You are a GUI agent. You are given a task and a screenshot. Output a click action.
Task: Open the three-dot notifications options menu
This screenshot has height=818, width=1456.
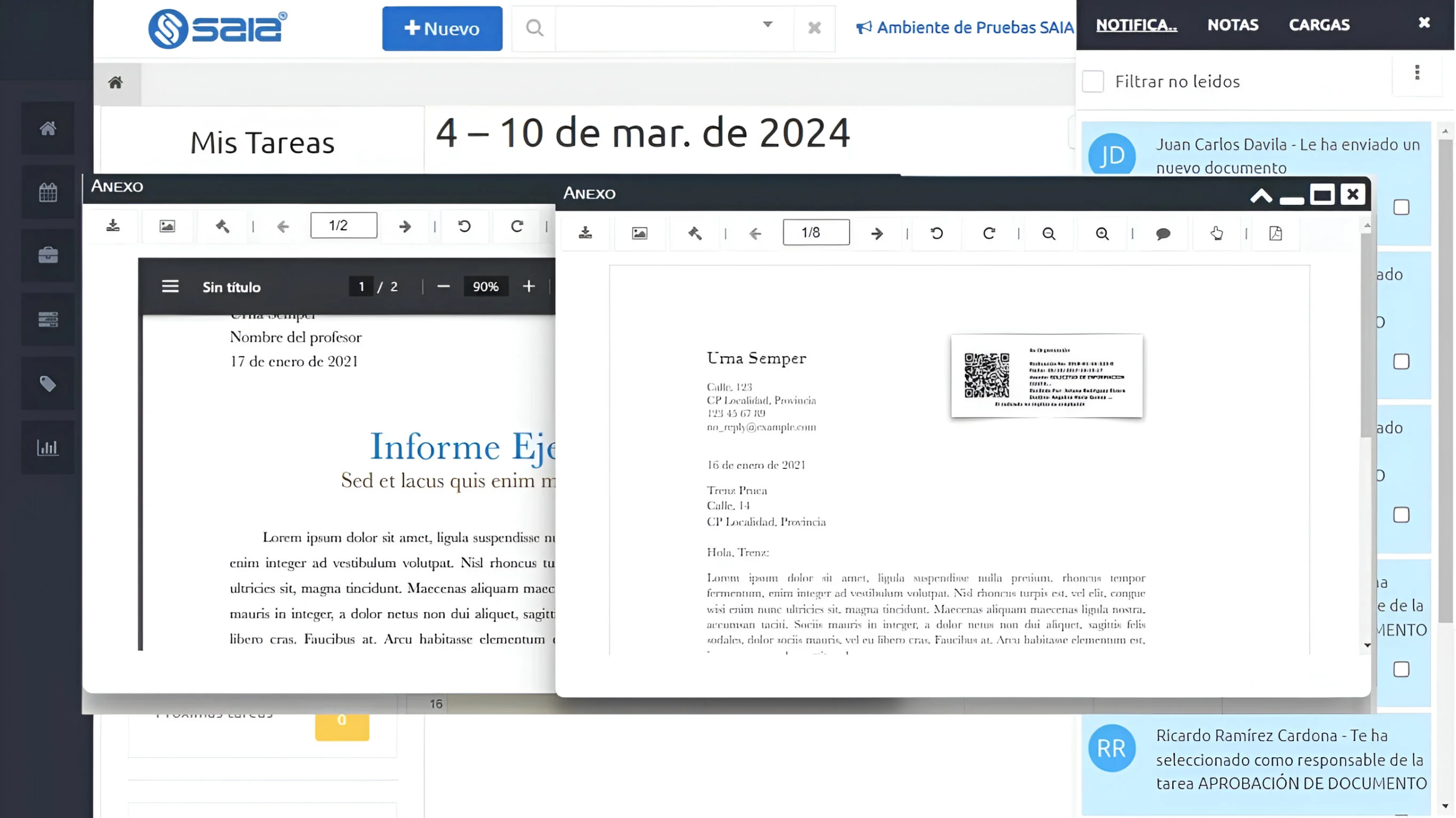1417,73
